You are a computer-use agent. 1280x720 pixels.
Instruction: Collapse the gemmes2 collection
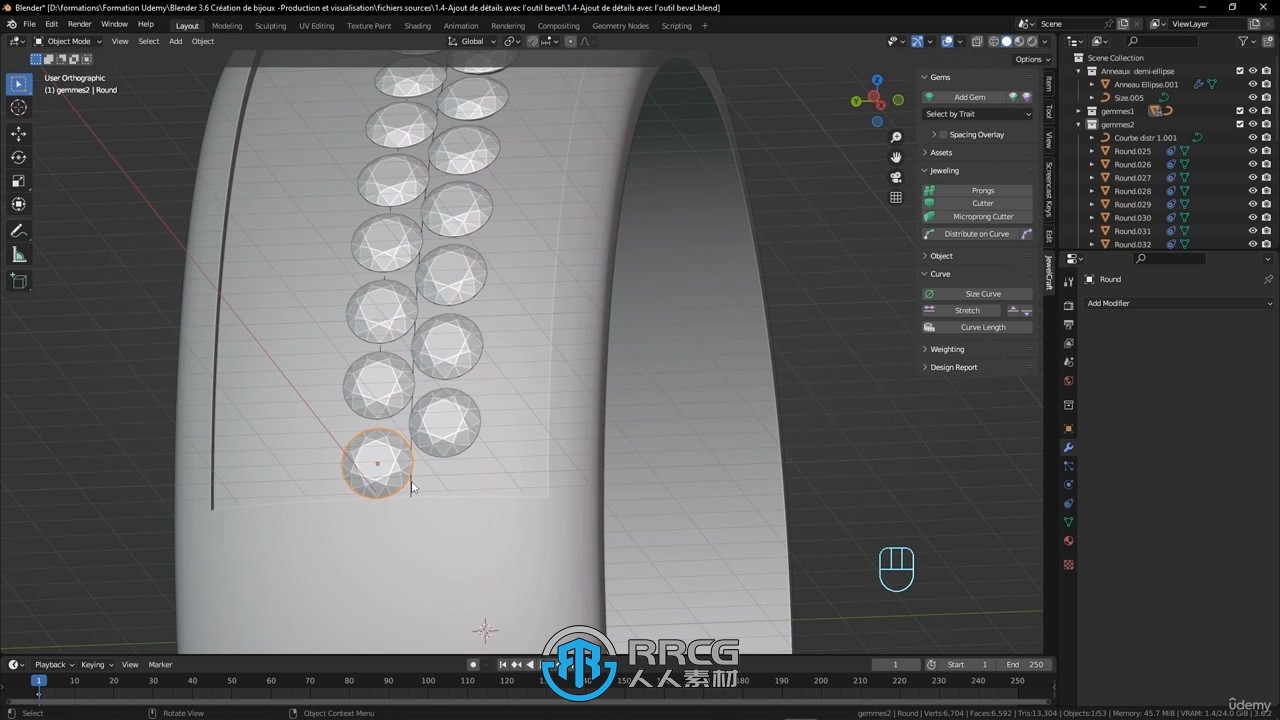(1079, 124)
